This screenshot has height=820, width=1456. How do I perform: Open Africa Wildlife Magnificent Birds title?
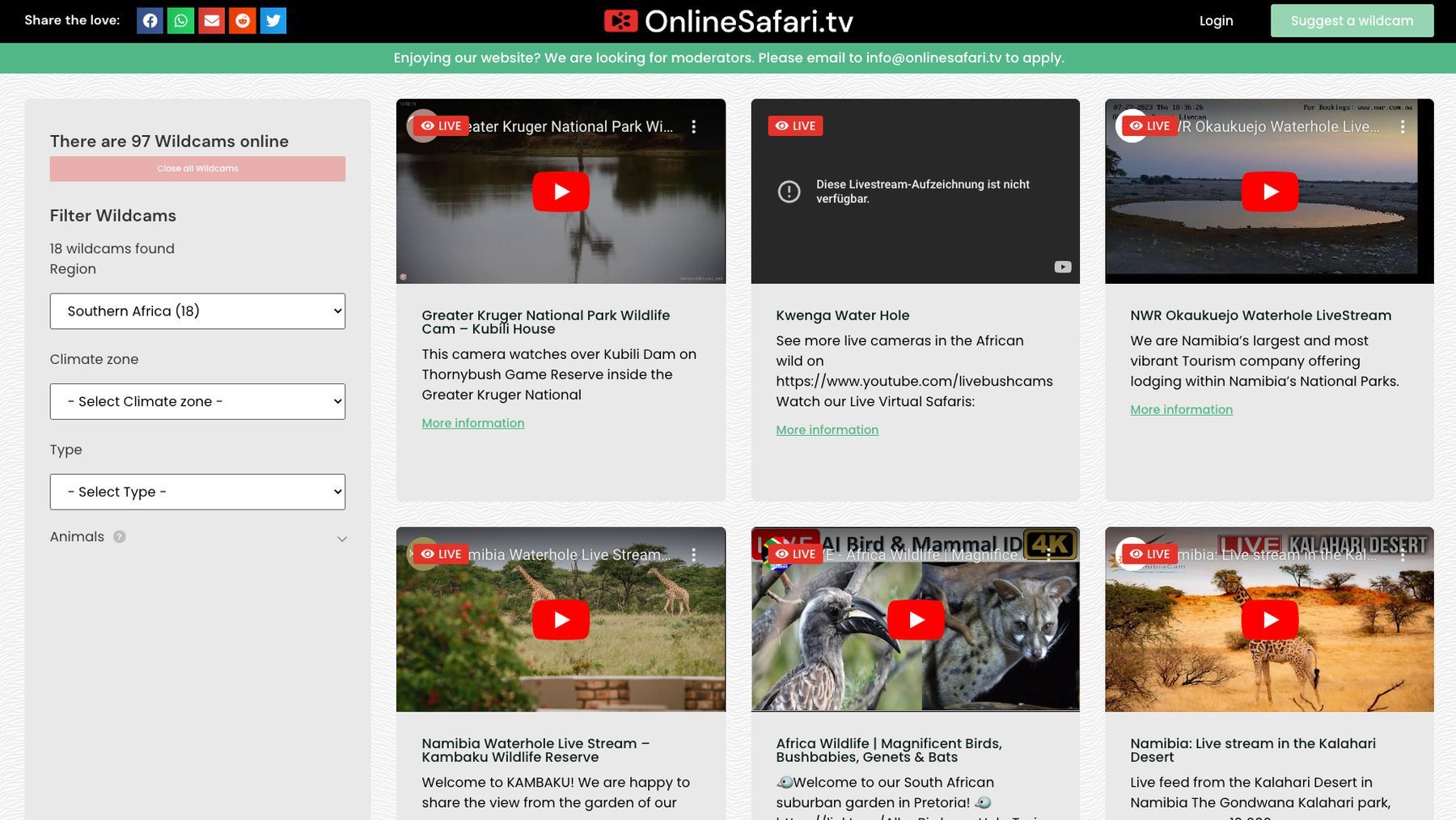pos(888,750)
